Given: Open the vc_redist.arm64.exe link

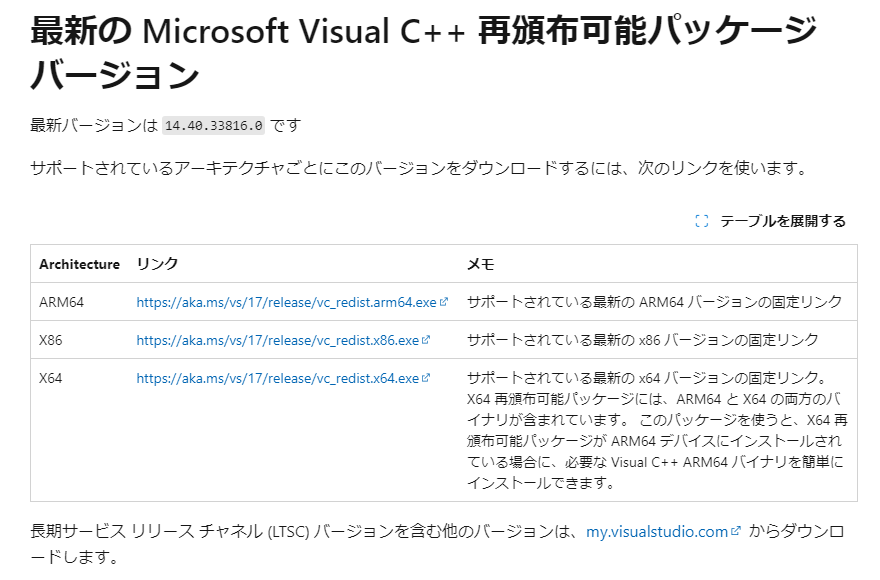Looking at the screenshot, I should coord(285,302).
